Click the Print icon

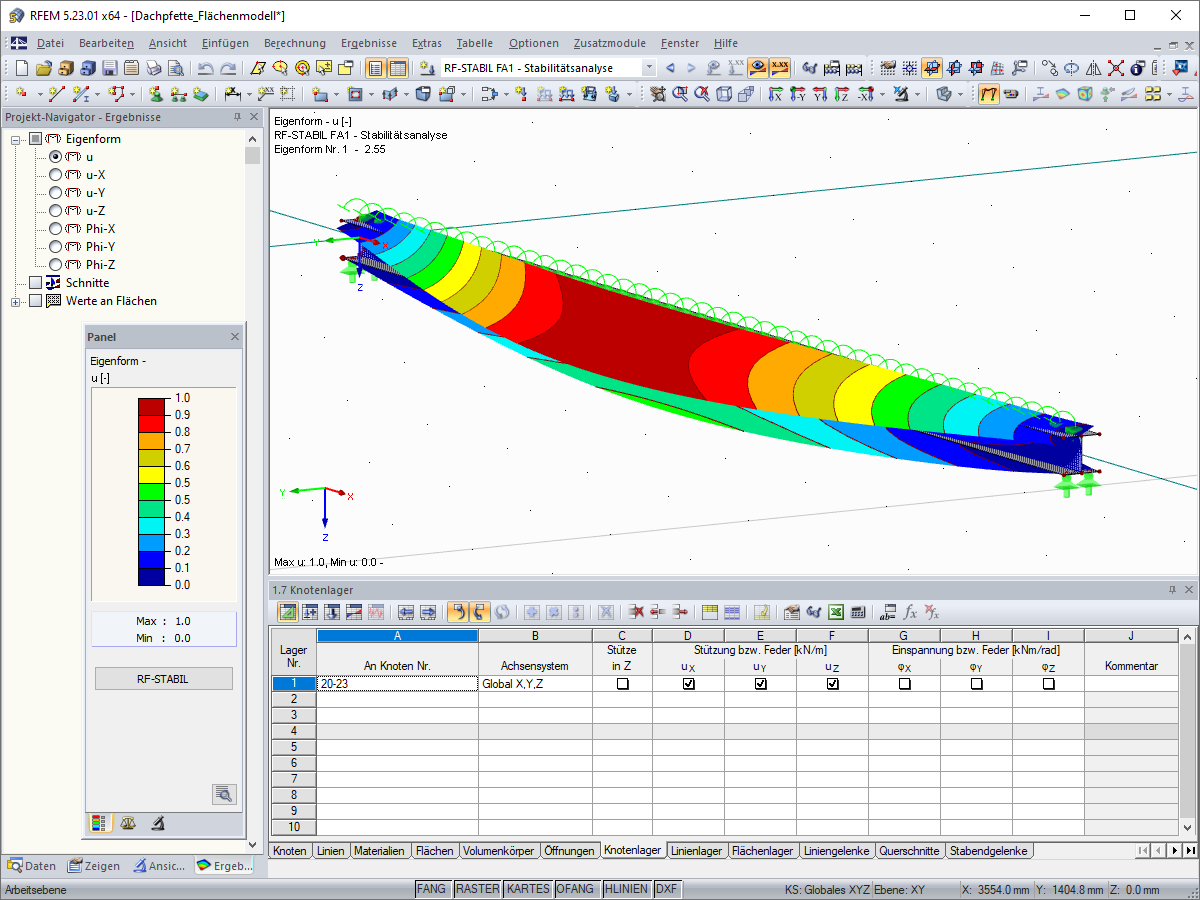(x=154, y=68)
